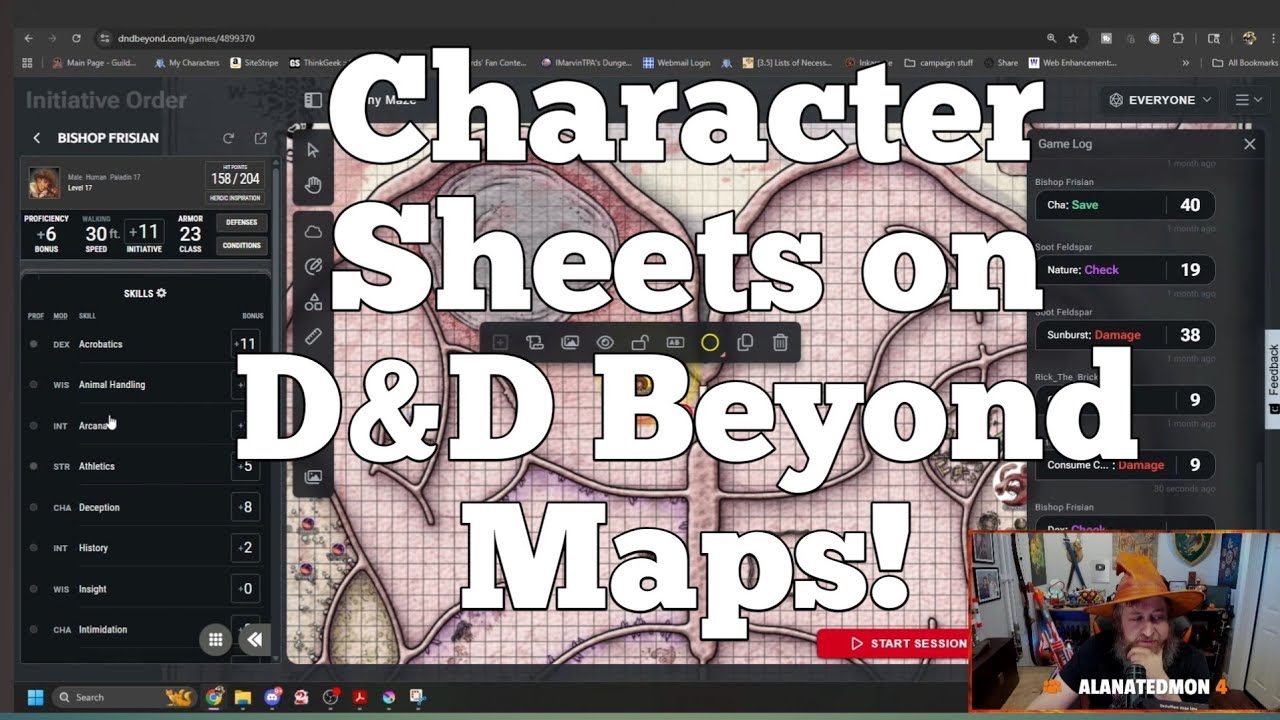Open the Sunburst: Damage 38 log entry
Image resolution: width=1280 pixels, height=720 pixels.
click(1125, 335)
